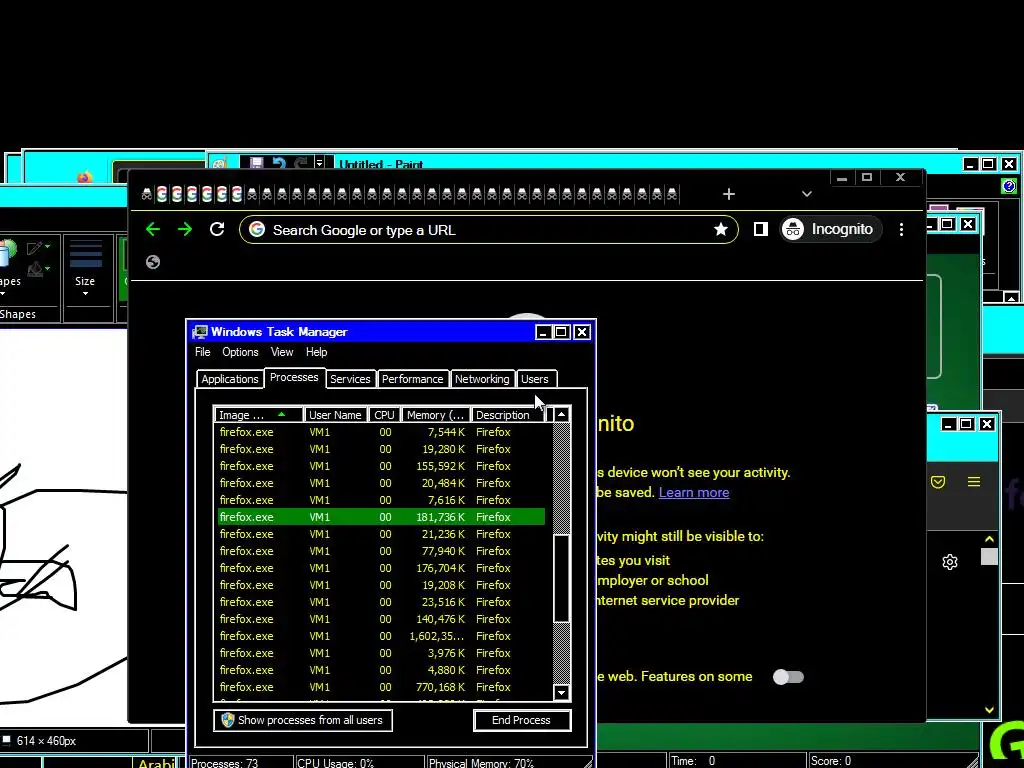
Task: Click the Firefox window's gray scrollbar thumb
Action: coord(989,556)
